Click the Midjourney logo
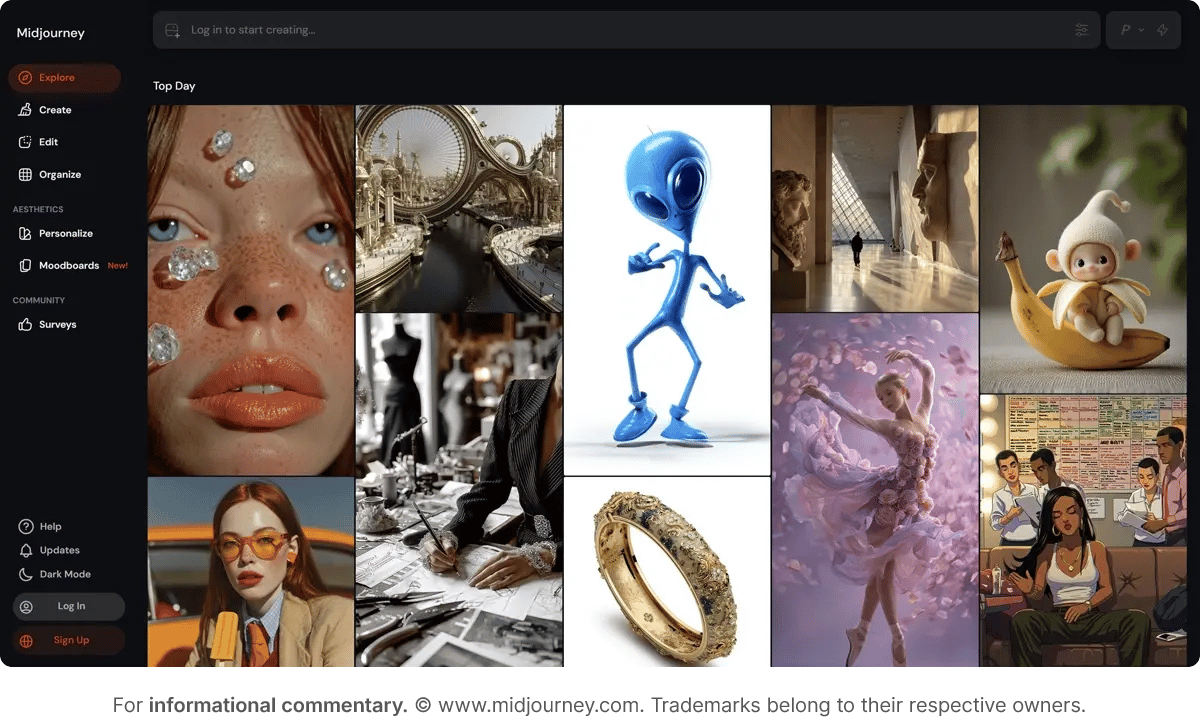The width and height of the screenshot is (1200, 717). [x=50, y=33]
